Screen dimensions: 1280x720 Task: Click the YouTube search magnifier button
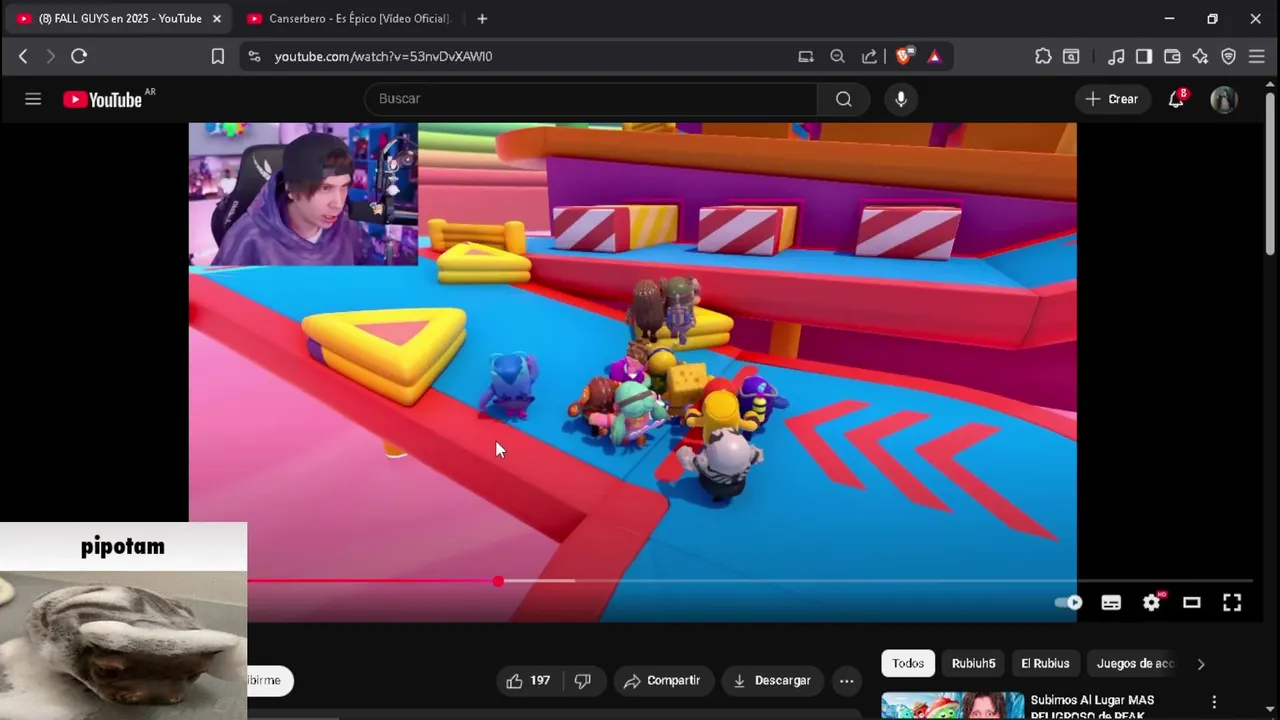[844, 99]
